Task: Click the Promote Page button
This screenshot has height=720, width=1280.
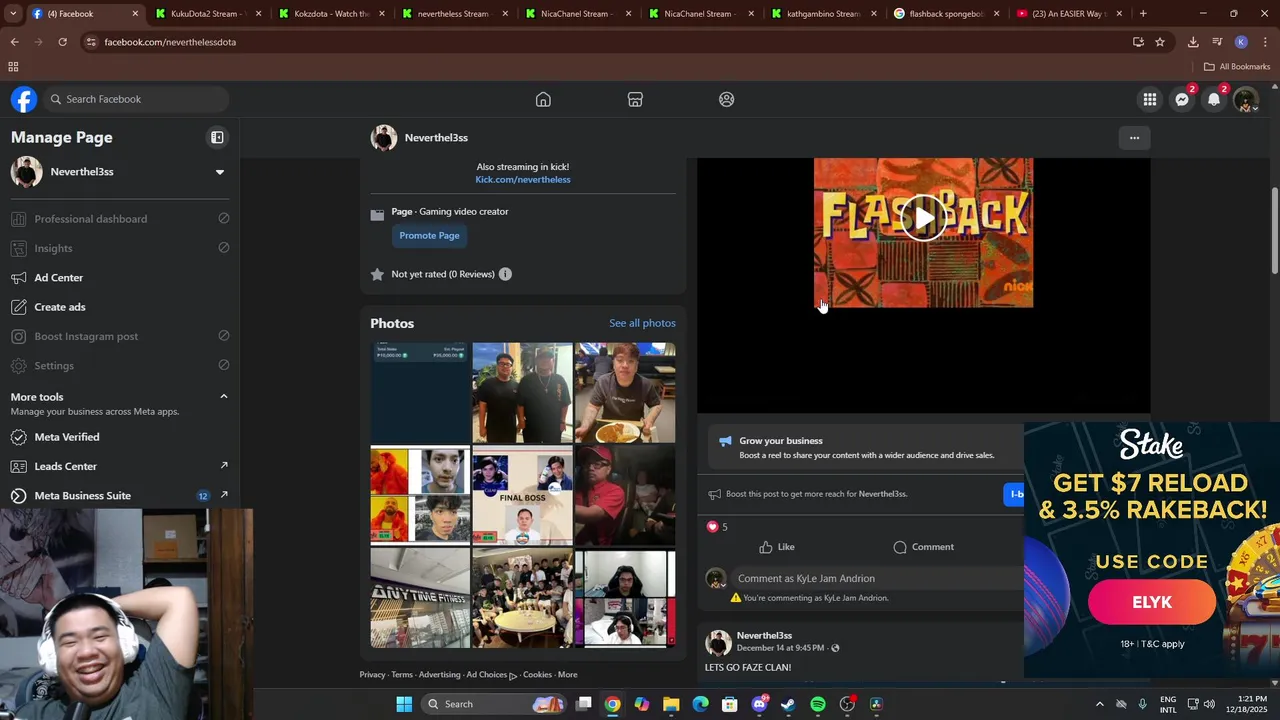Action: click(x=429, y=236)
